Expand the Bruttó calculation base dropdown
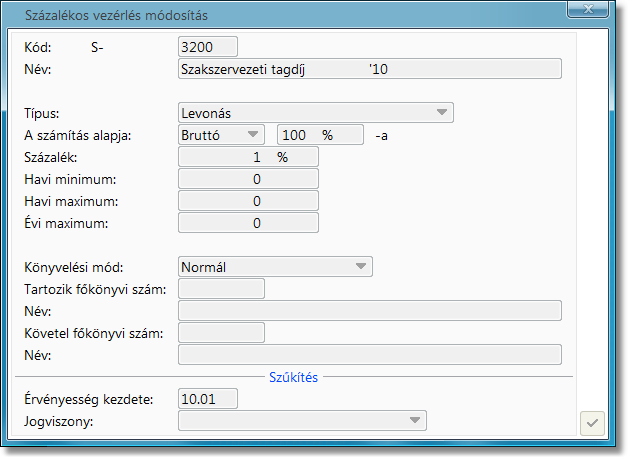628x459 pixels. click(x=220, y=135)
